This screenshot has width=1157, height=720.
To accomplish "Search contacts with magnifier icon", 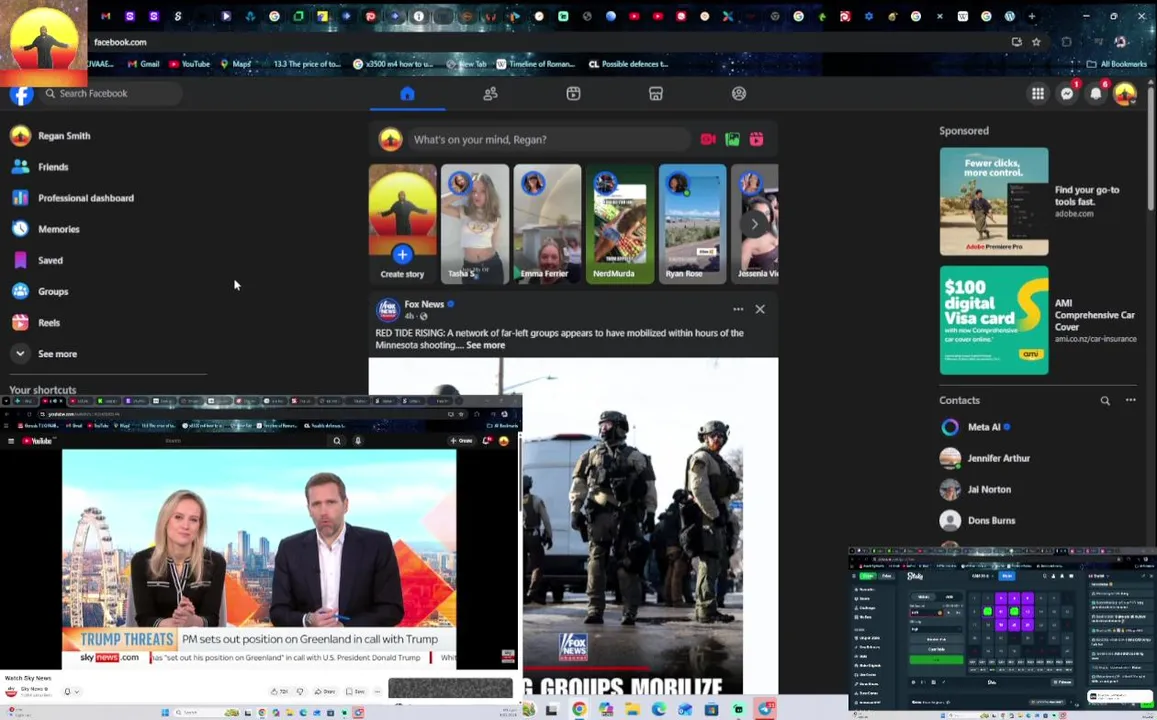I will pyautogui.click(x=1105, y=401).
